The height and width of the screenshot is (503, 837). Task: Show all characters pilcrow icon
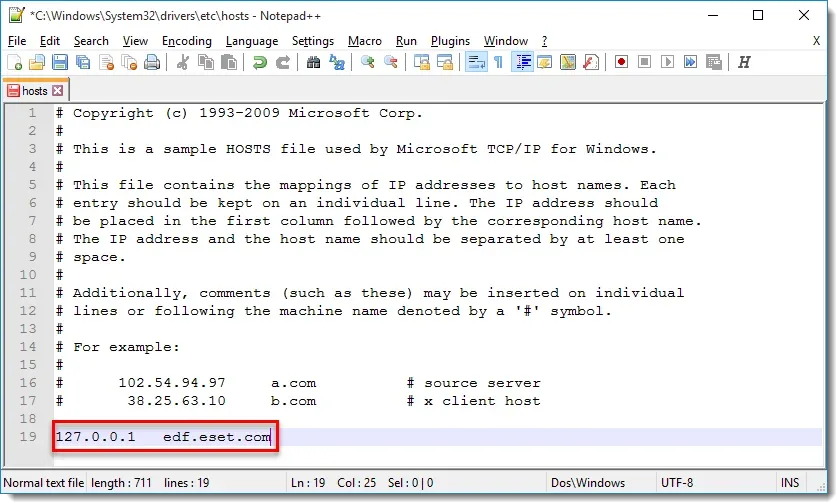pyautogui.click(x=498, y=62)
